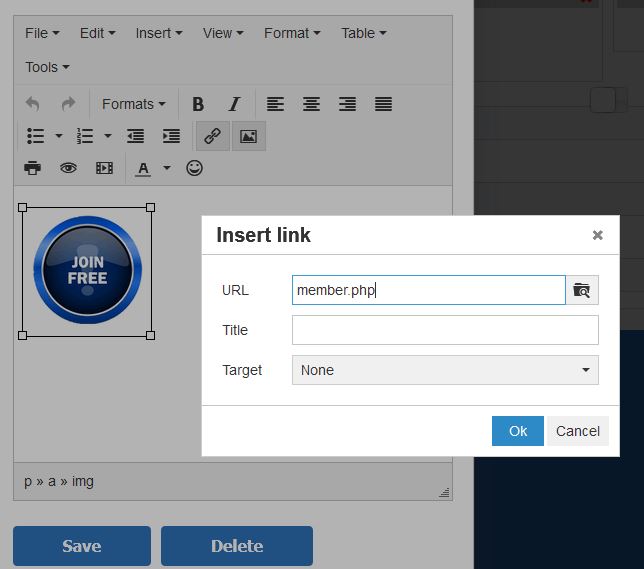
Task: Open the emoticons picker icon
Action: point(195,168)
